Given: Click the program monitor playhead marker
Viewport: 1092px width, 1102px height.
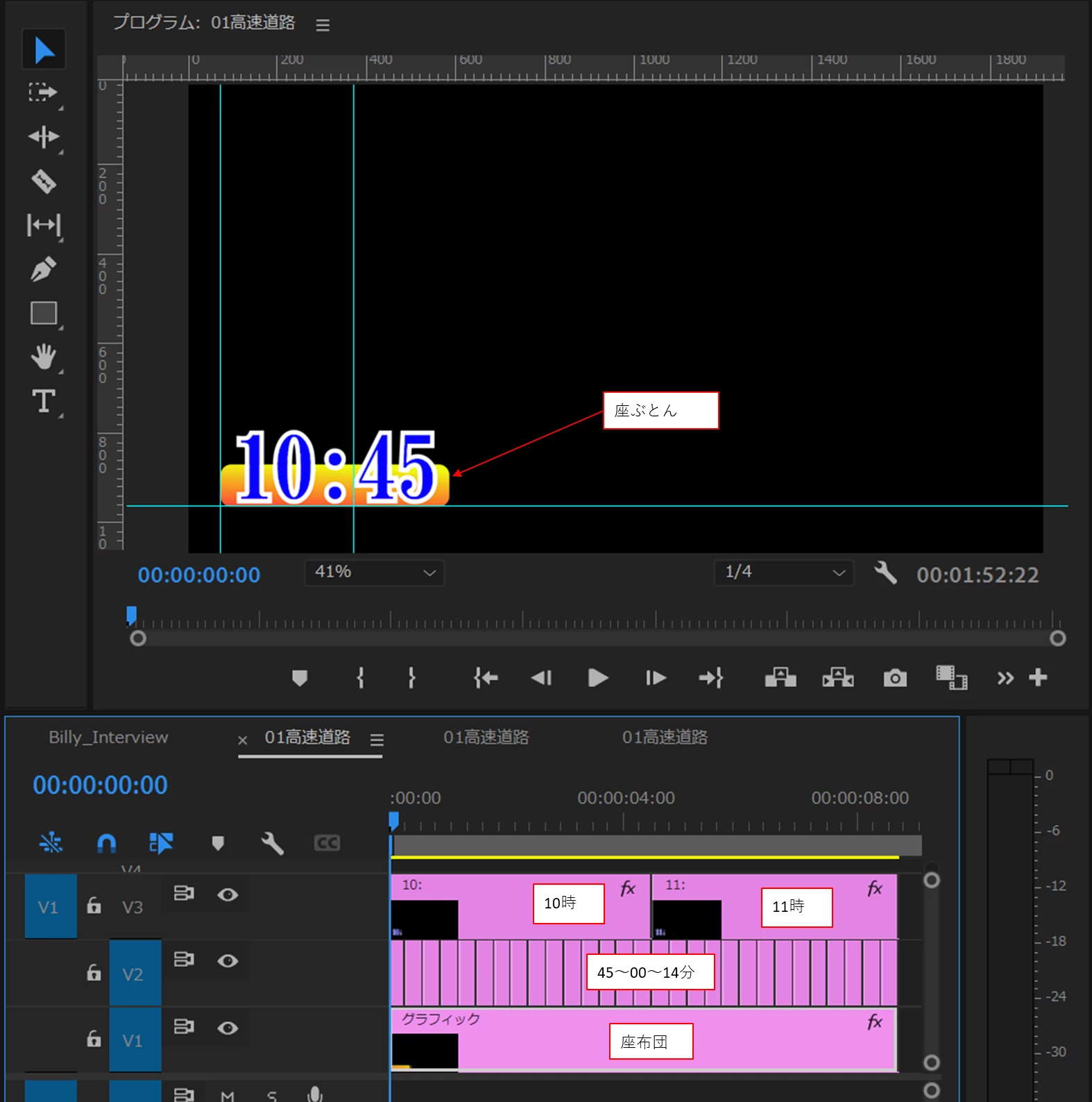Looking at the screenshot, I should click(x=131, y=616).
